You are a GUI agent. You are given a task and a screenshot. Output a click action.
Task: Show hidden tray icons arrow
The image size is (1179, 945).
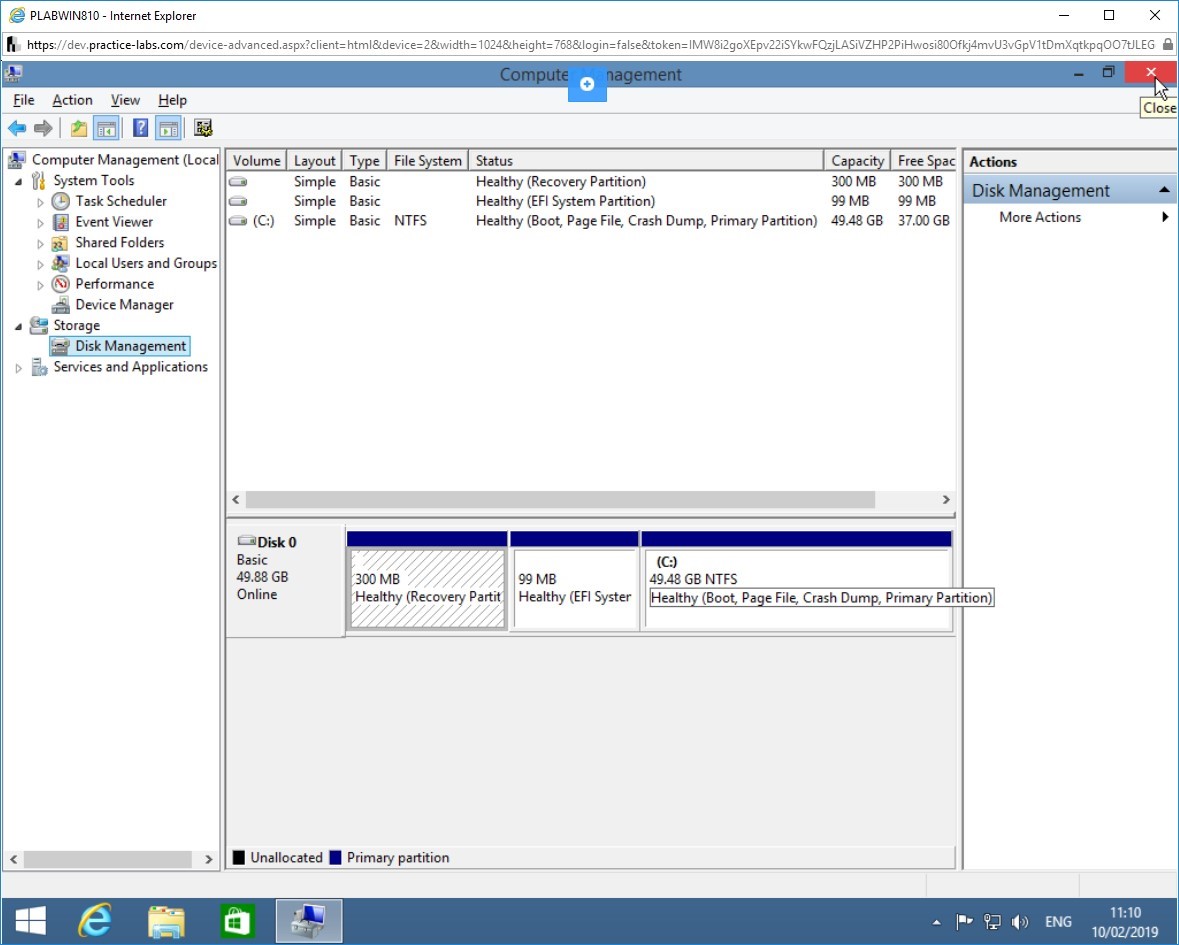coord(936,922)
